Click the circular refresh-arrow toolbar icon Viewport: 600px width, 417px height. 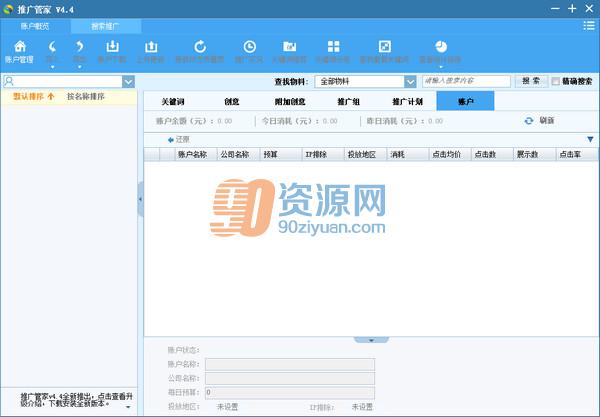point(200,47)
